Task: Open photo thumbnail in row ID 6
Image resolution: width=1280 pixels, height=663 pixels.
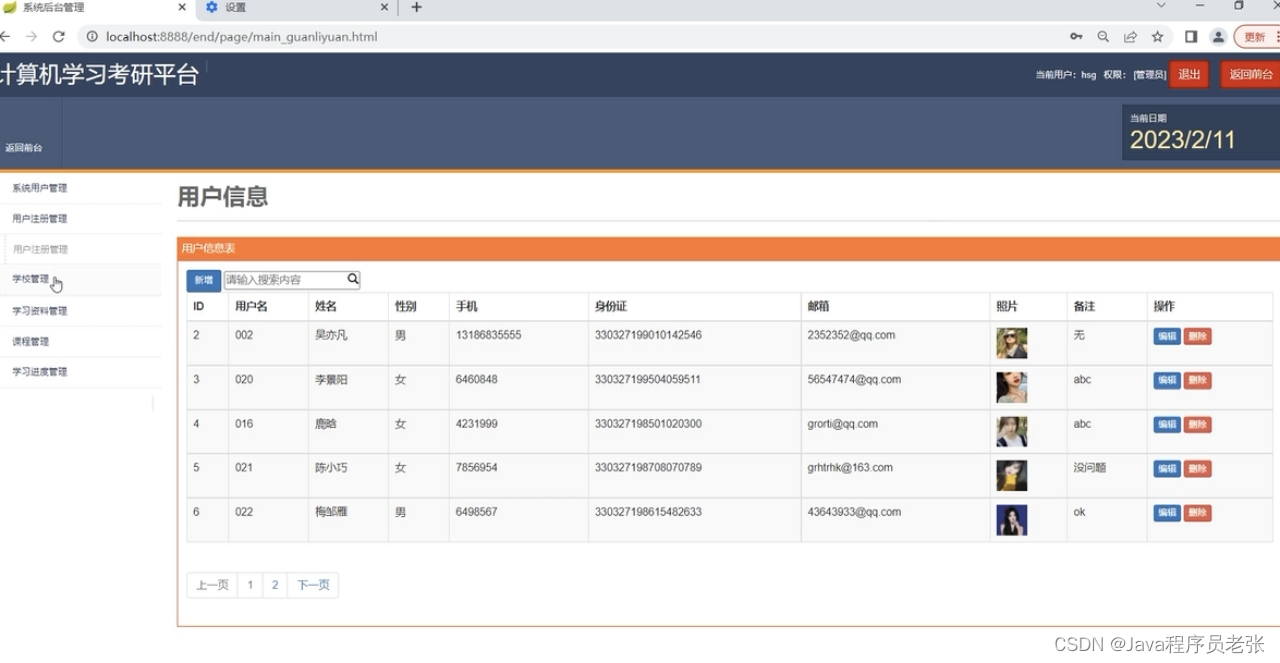Action: [x=1011, y=519]
